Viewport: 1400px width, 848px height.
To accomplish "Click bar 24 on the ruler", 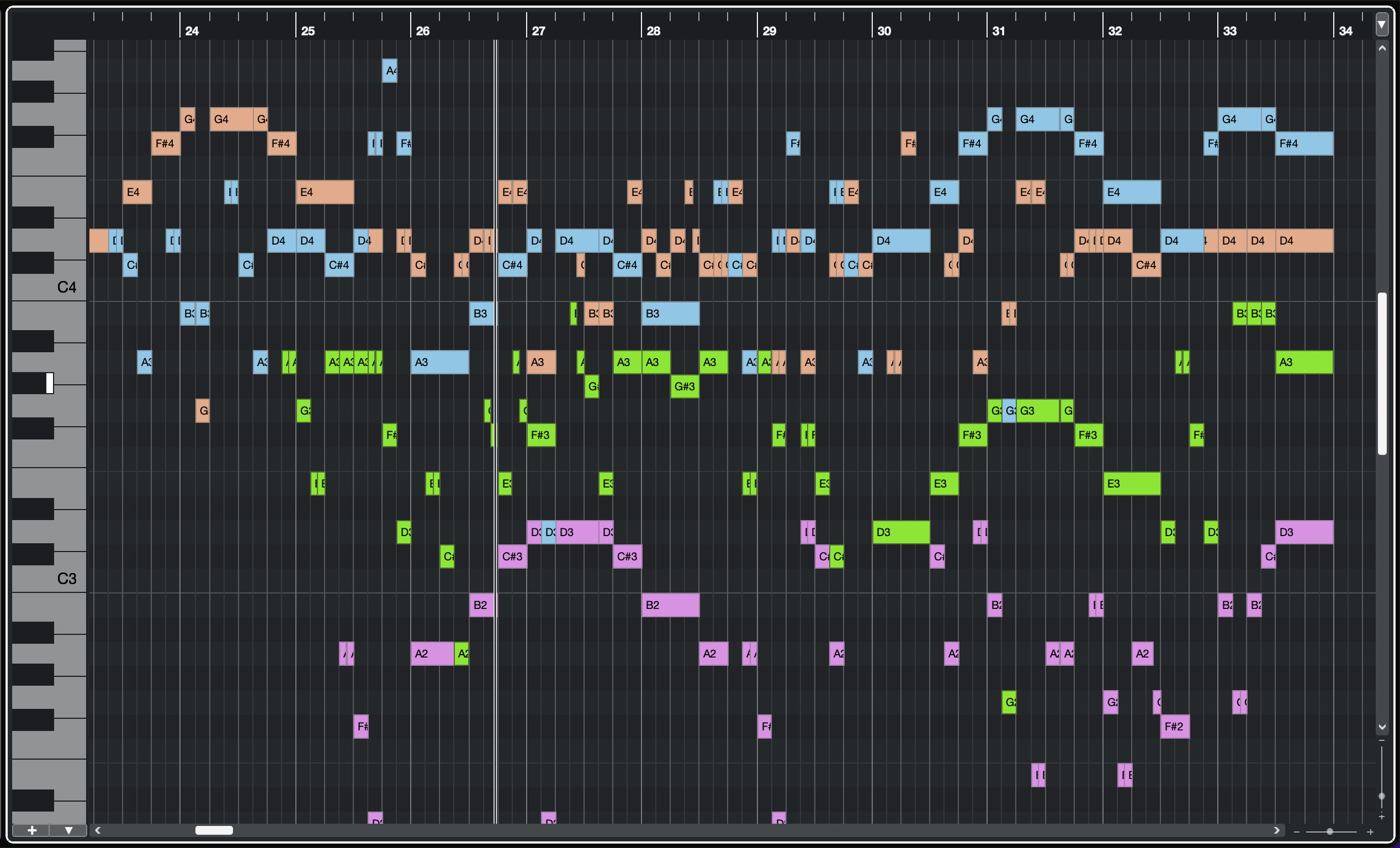I will 192,31.
